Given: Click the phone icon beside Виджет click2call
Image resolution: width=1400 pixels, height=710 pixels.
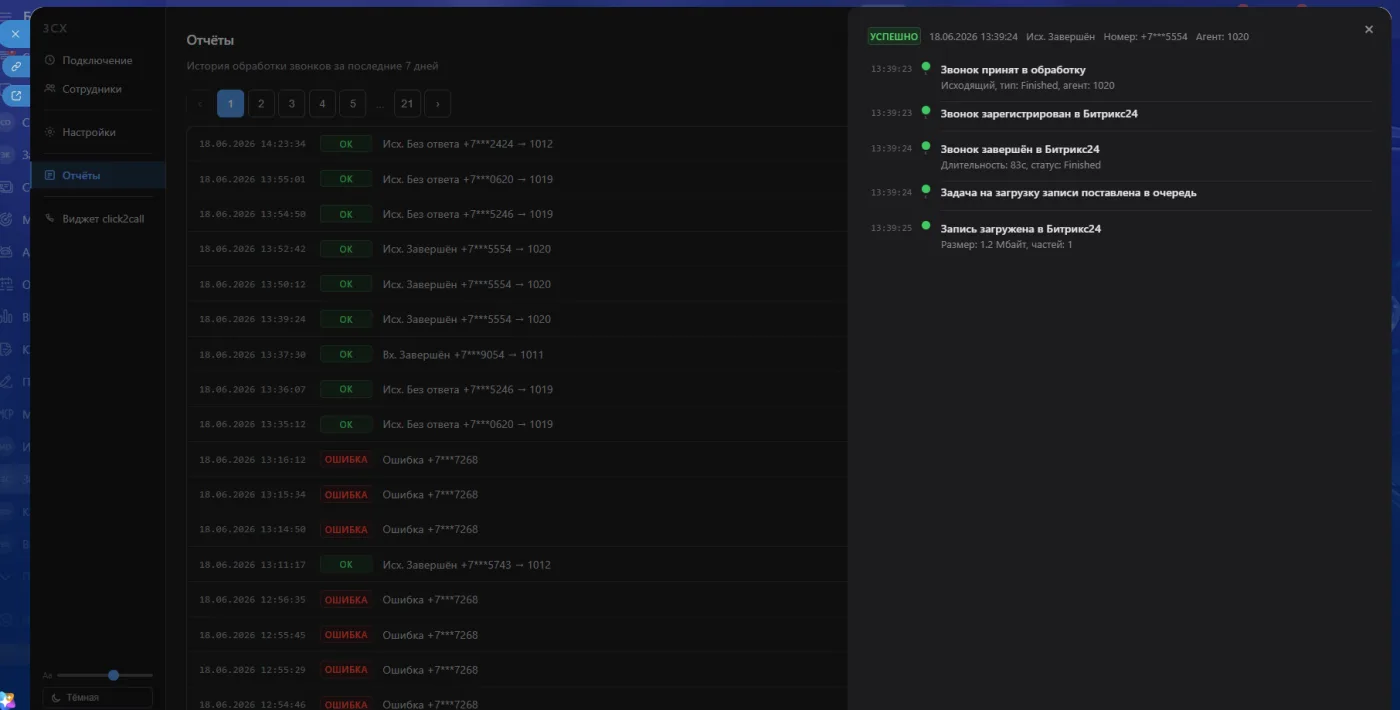Looking at the screenshot, I should (50, 218).
